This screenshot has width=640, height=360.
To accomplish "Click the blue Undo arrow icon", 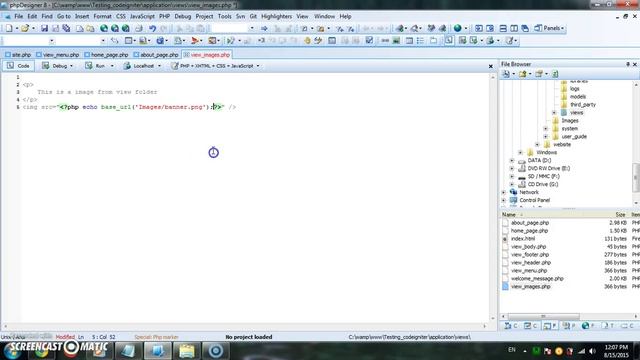I will coord(152,28).
